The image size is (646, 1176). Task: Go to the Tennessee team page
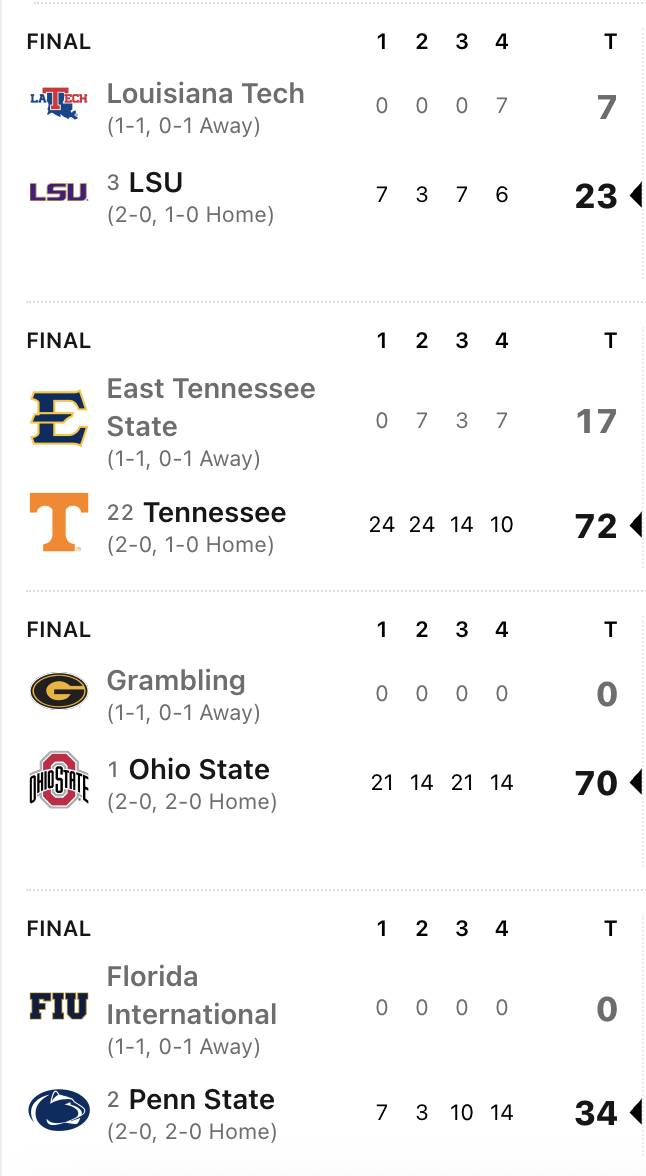click(x=214, y=513)
